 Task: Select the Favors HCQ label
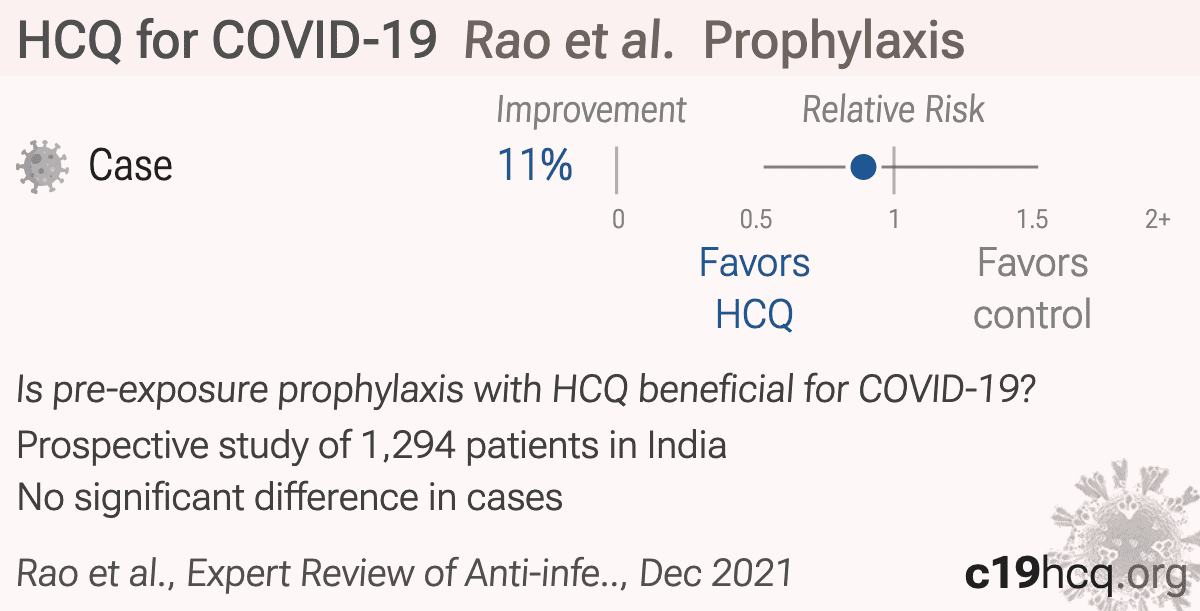click(x=755, y=289)
